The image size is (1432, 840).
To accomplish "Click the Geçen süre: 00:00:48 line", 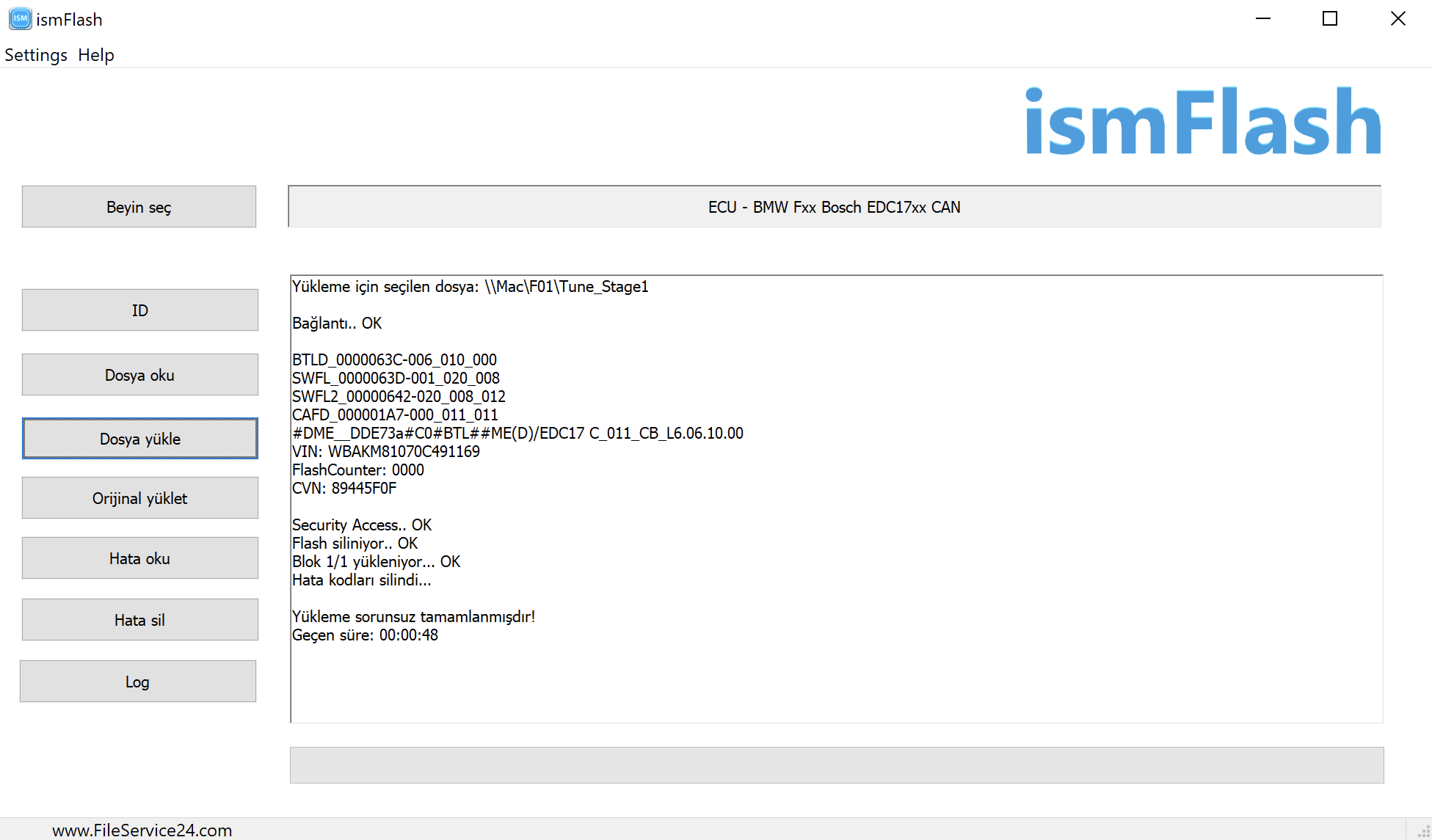I will tap(366, 635).
